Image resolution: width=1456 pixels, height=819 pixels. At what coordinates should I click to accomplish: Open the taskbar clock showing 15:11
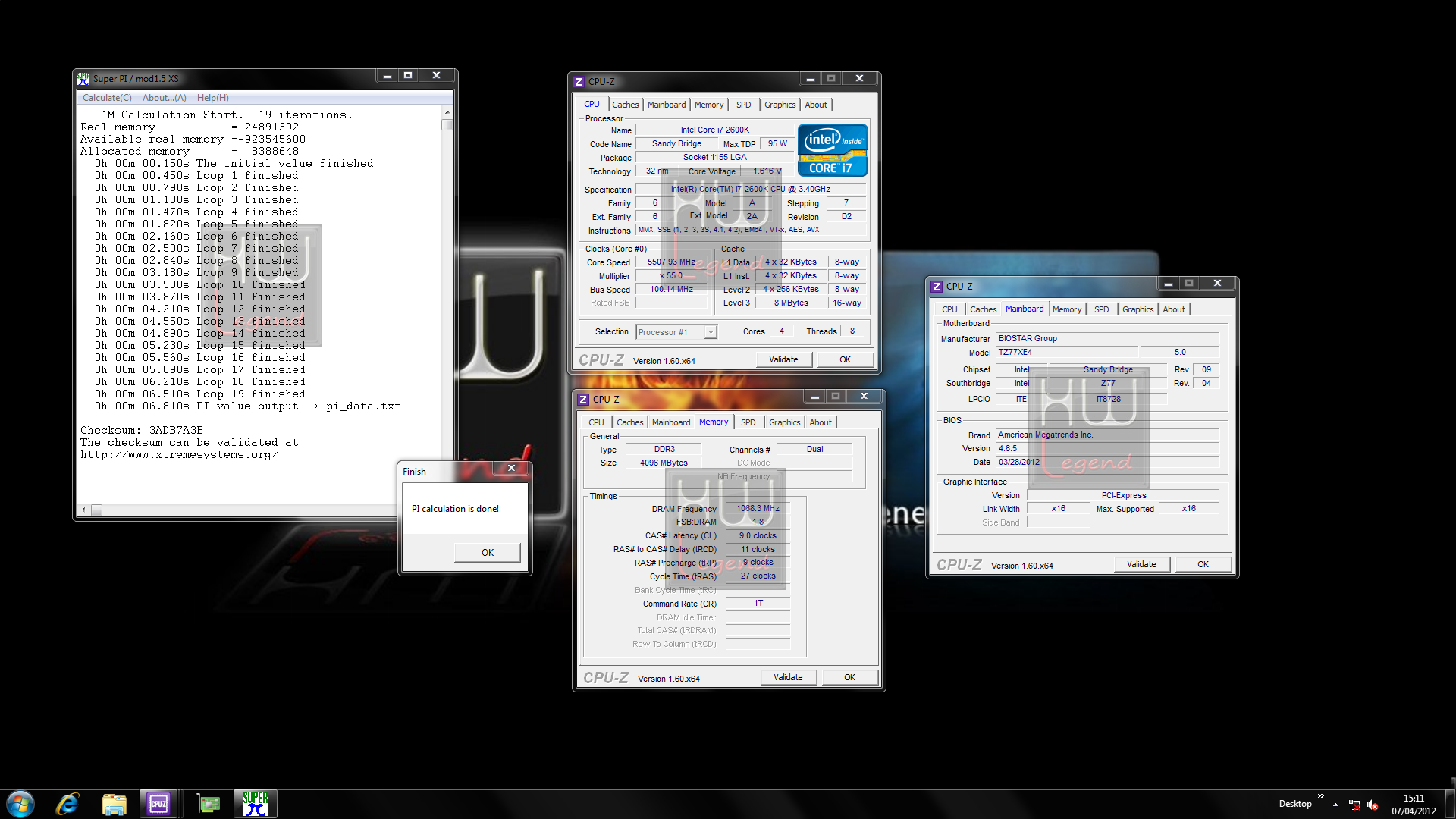point(1414,804)
